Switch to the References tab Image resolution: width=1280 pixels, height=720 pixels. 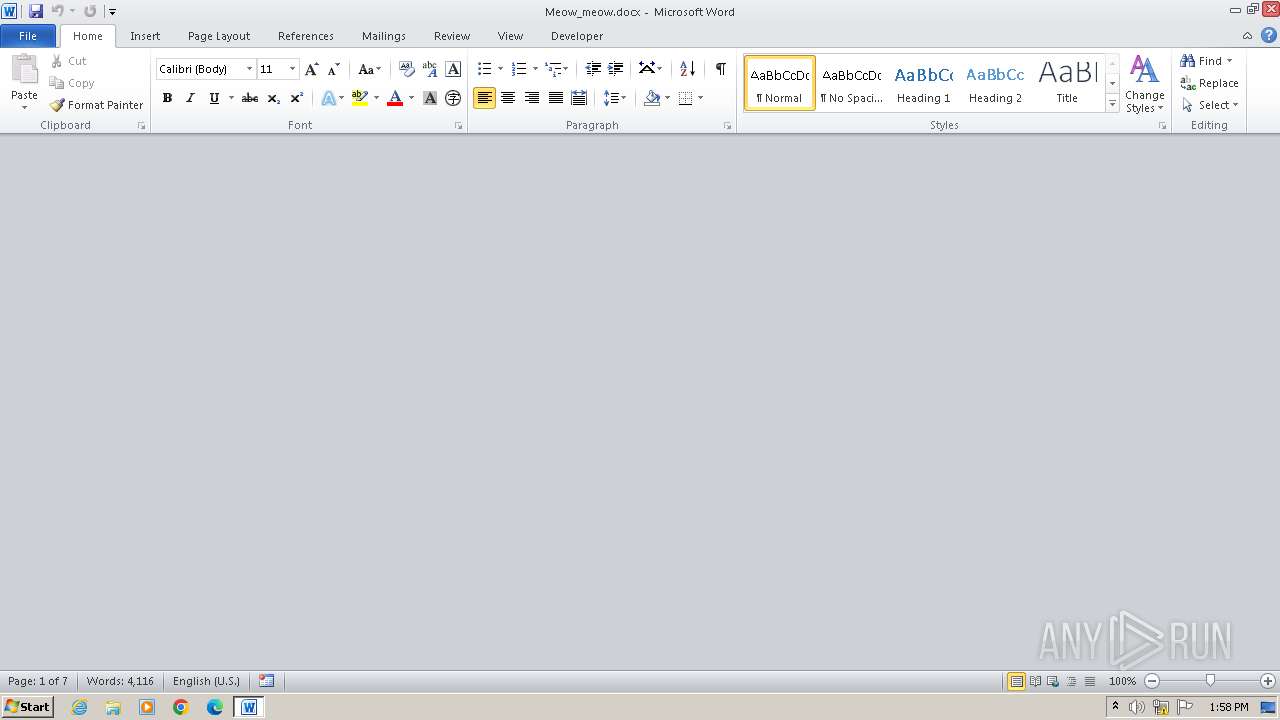point(306,35)
